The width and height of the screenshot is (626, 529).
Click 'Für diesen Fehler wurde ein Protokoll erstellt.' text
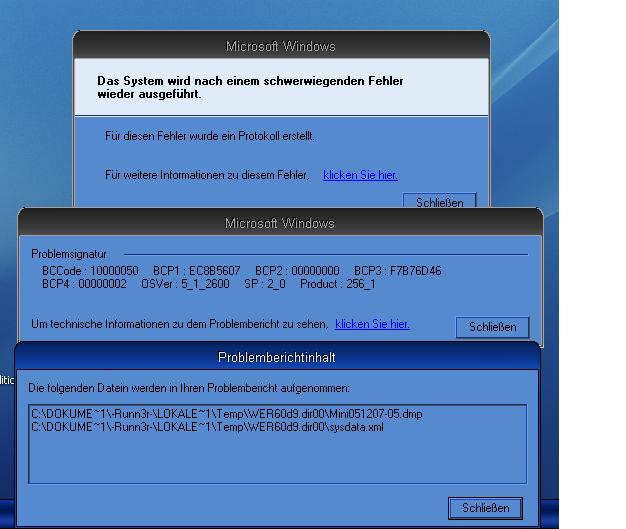210,136
